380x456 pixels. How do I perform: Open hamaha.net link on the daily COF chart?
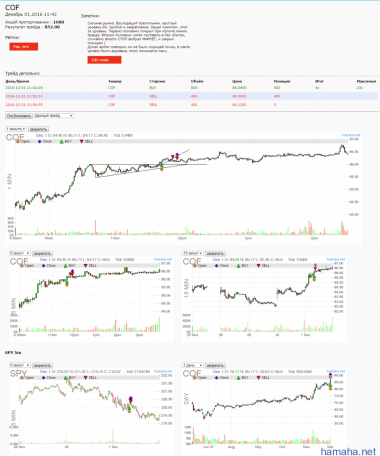click(x=336, y=371)
